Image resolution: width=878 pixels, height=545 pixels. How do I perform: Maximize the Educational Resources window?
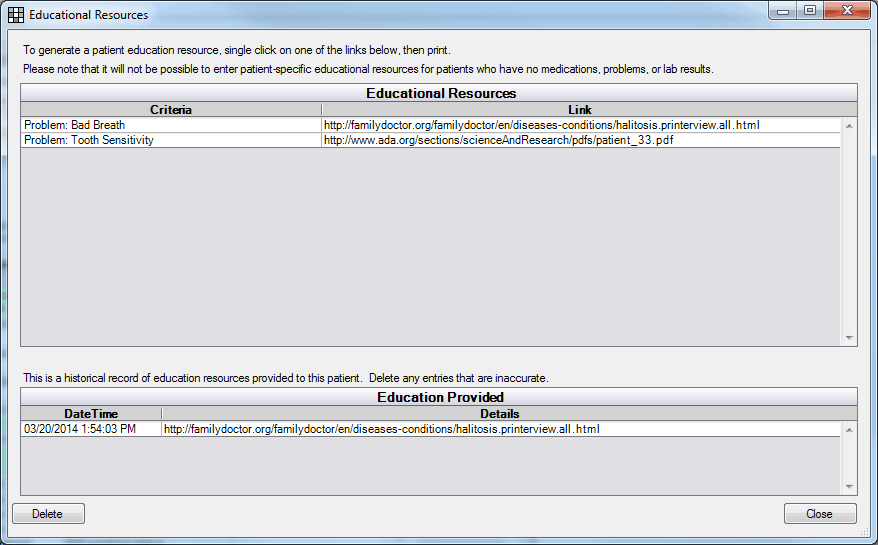tap(810, 11)
